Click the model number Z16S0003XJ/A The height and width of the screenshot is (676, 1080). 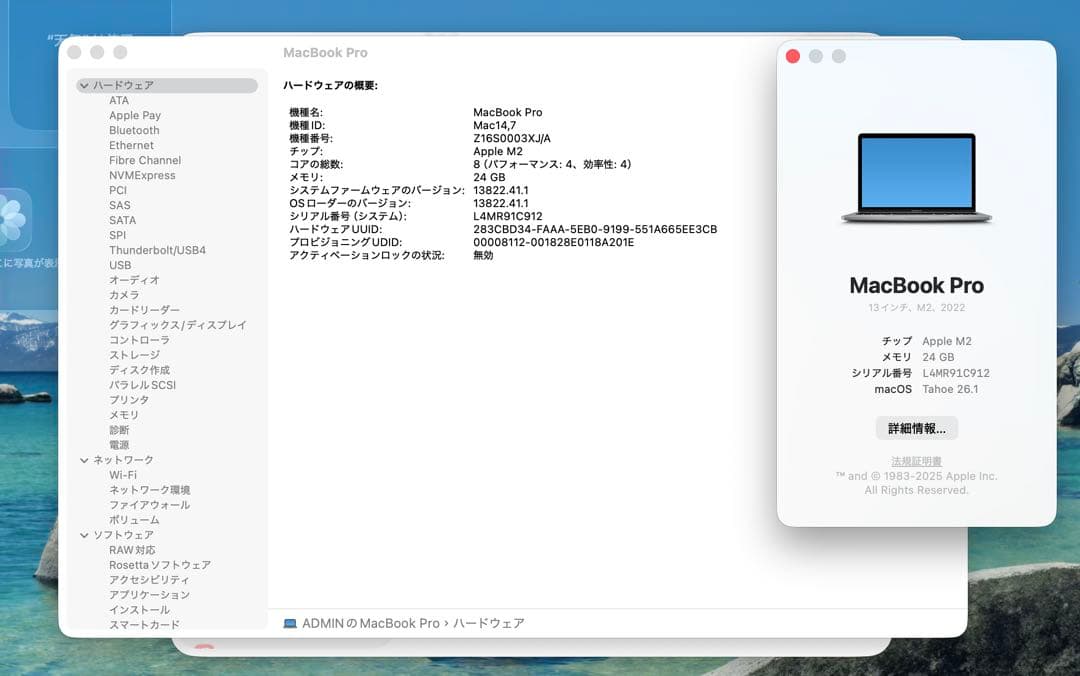pyautogui.click(x=512, y=139)
